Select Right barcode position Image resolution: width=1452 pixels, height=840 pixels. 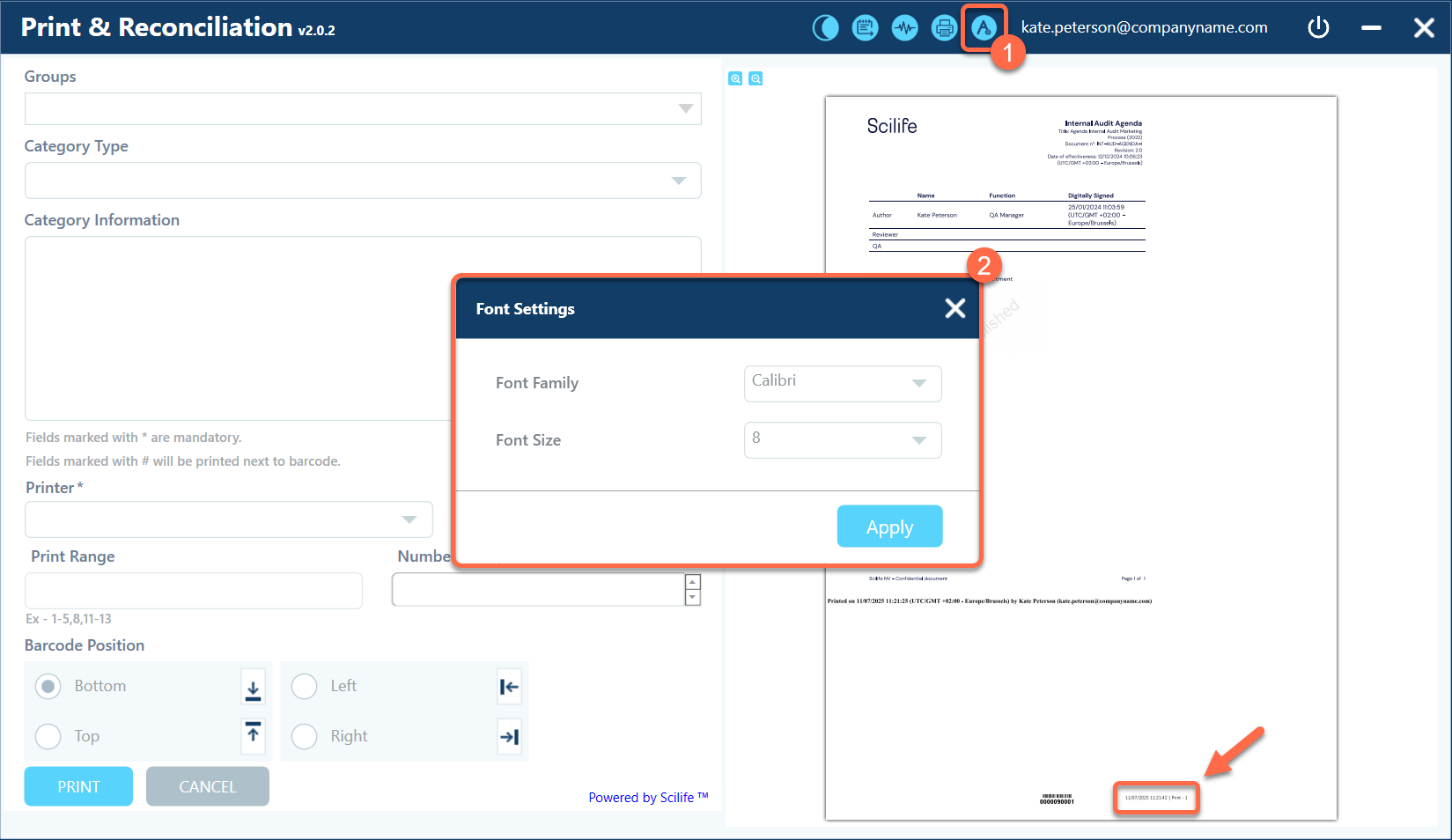pos(305,736)
